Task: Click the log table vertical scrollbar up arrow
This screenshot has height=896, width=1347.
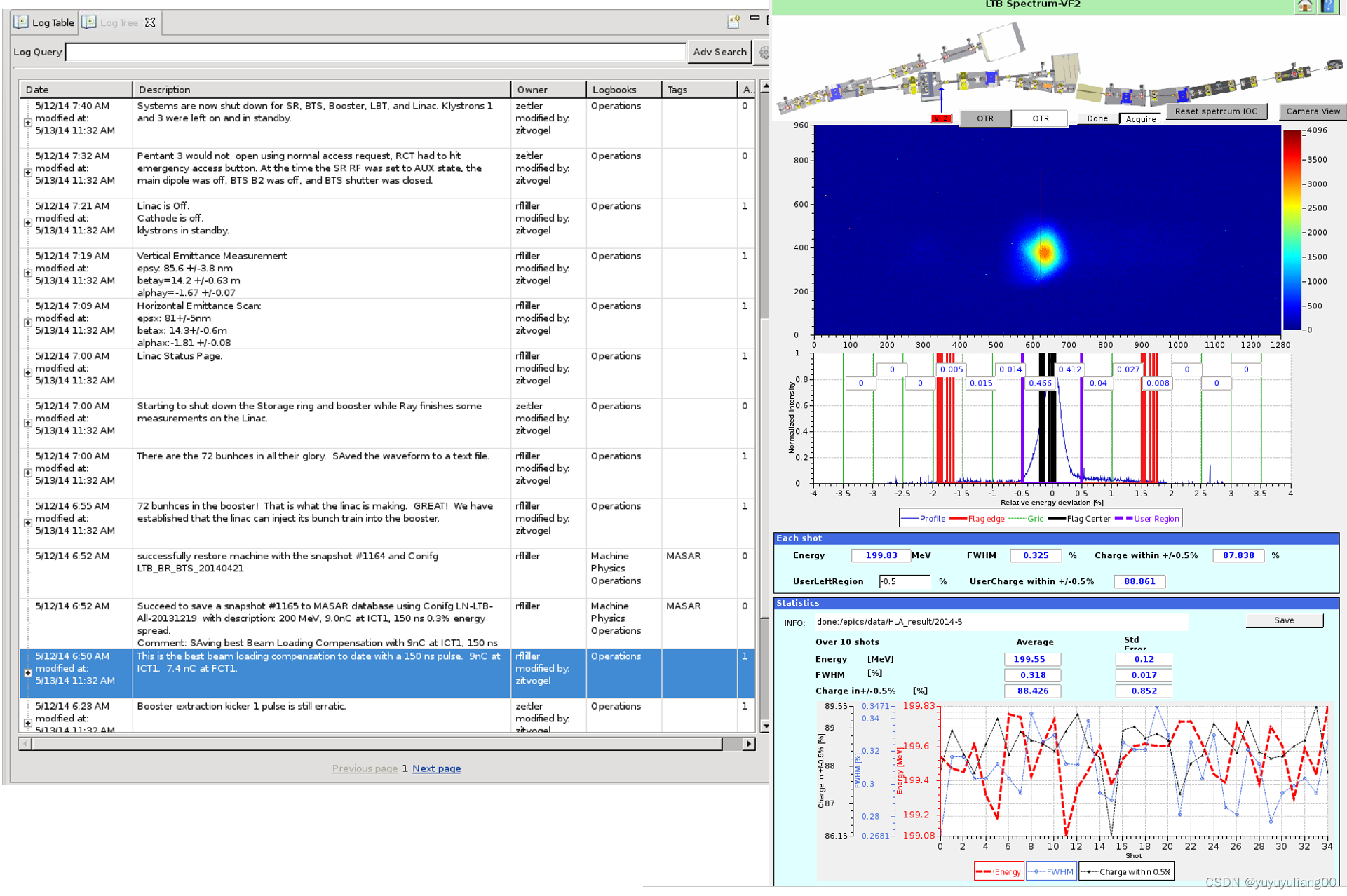Action: point(764,87)
